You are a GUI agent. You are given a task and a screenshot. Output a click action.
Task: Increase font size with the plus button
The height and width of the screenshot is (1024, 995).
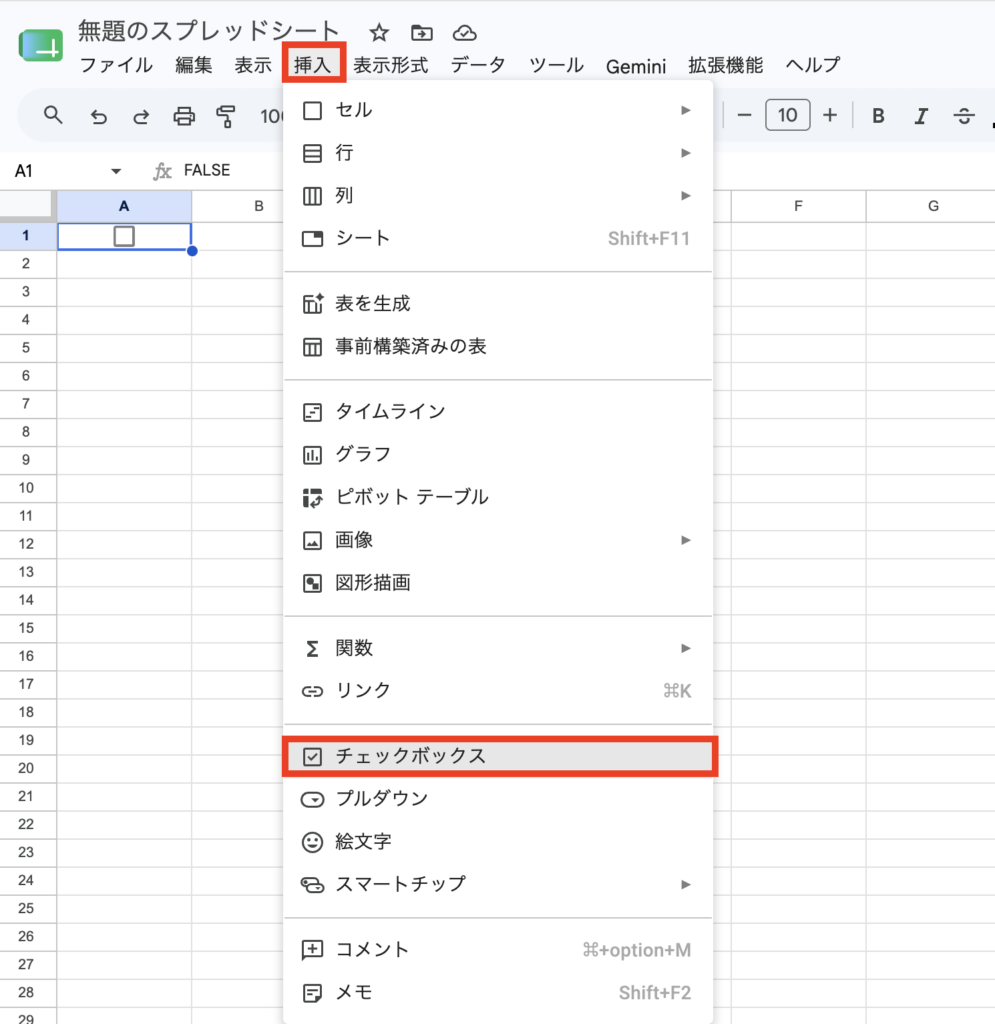(x=830, y=116)
